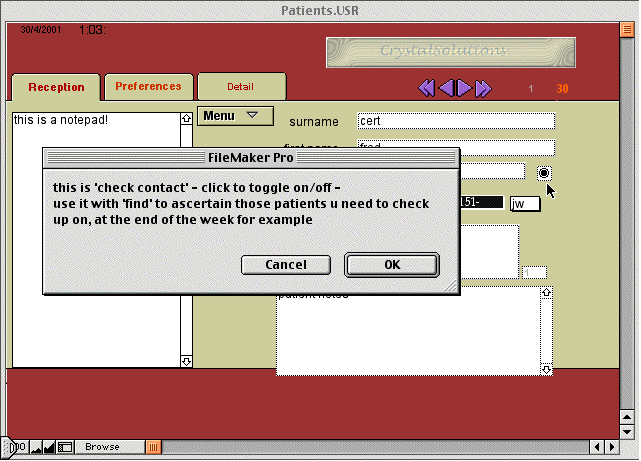Click the record count 30
This screenshot has height=461, width=641.
coord(562,89)
